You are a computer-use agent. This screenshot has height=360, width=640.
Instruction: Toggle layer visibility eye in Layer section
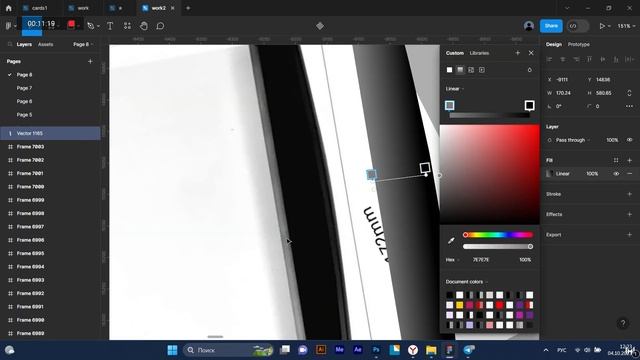point(629,140)
